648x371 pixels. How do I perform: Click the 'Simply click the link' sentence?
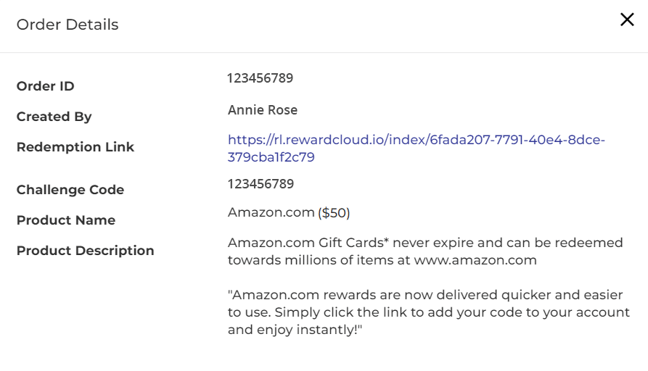coord(452,312)
